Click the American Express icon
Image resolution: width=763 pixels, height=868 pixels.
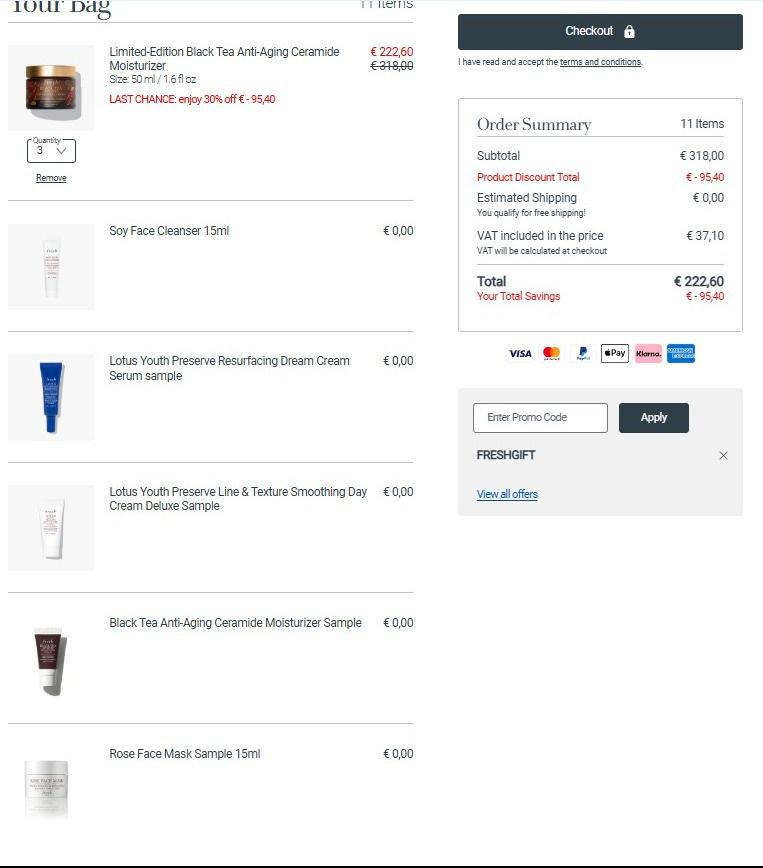point(680,353)
